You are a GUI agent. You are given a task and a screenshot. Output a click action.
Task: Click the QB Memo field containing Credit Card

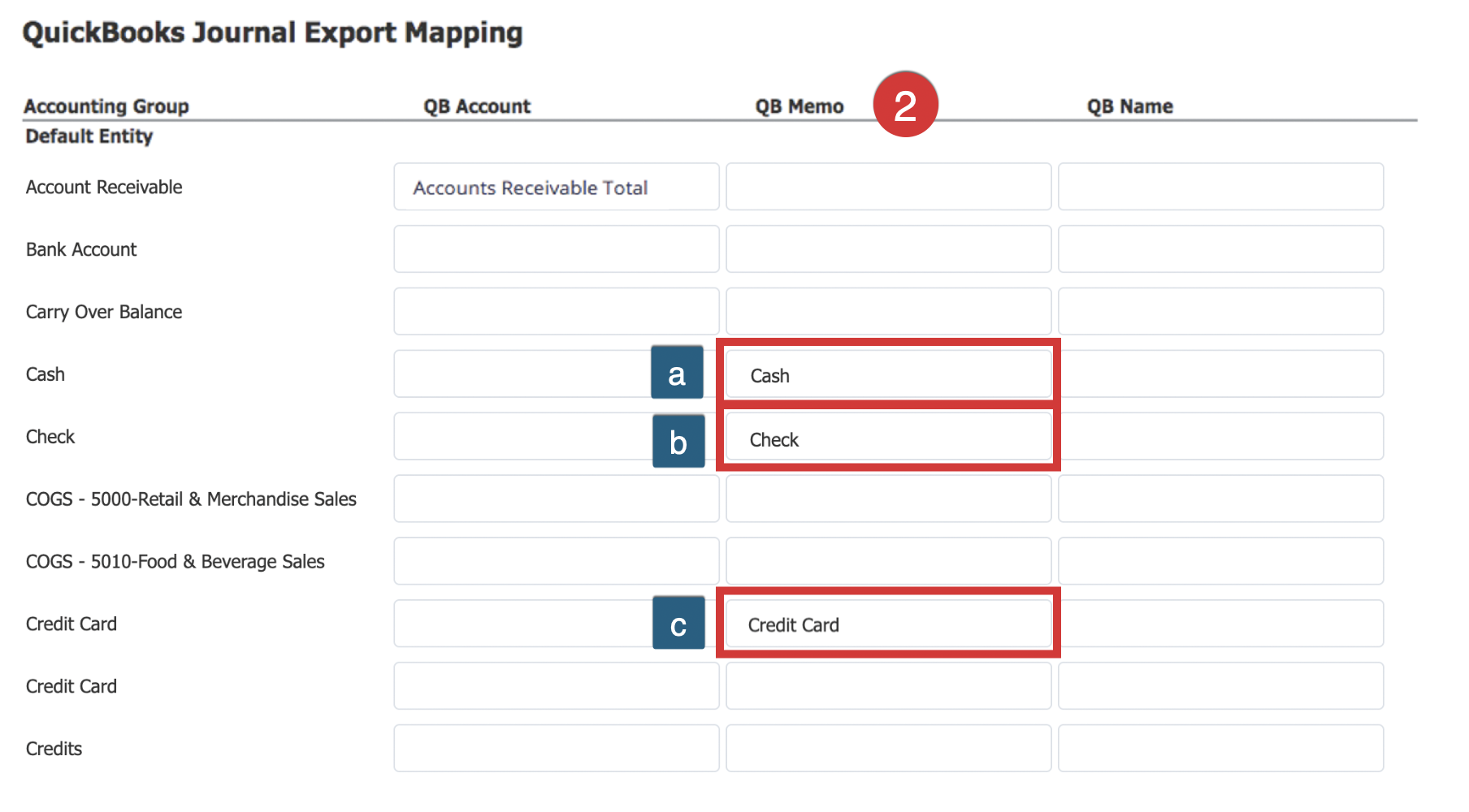point(888,624)
